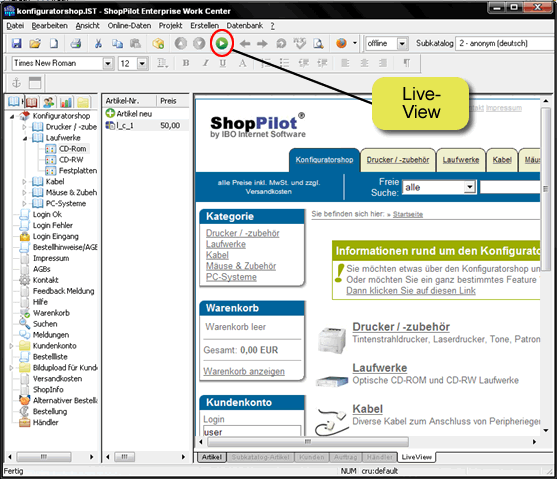Open the font name dropdown
This screenshot has width=557, height=479.
(108, 64)
